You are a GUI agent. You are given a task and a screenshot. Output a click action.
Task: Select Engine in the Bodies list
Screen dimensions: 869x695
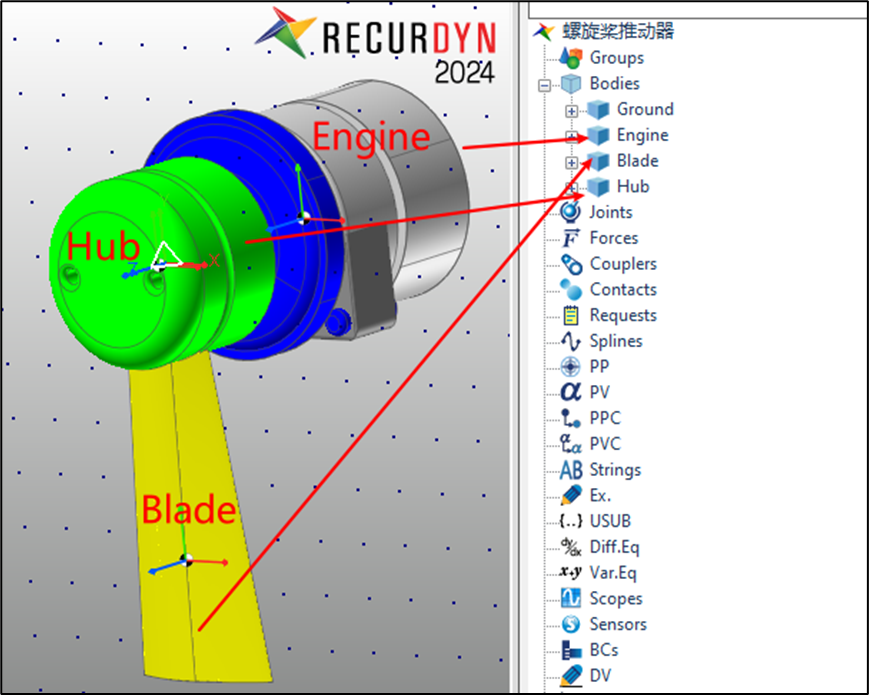tap(643, 135)
